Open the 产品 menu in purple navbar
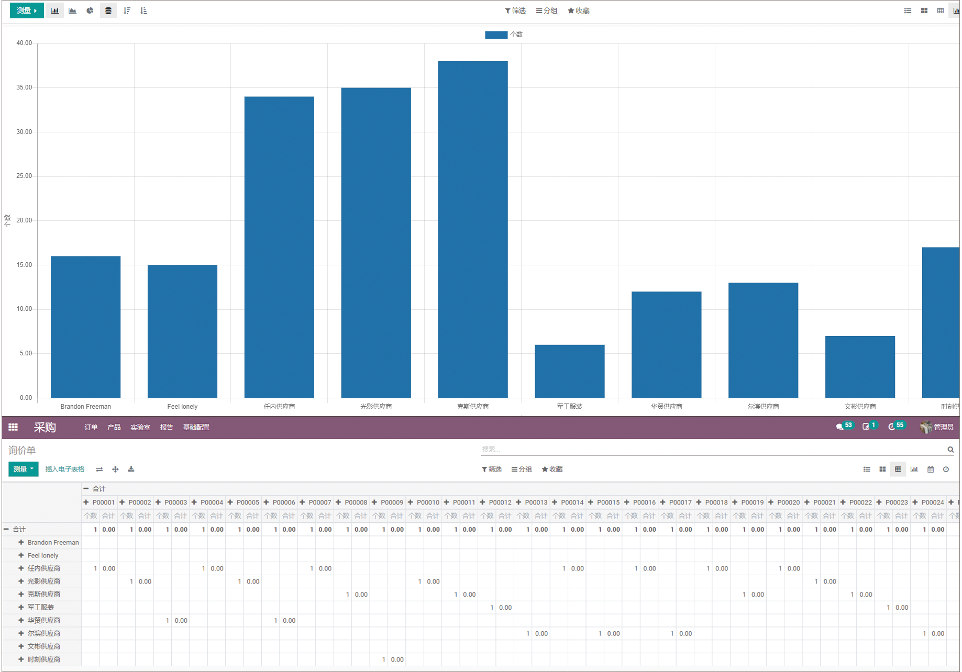The width and height of the screenshot is (962, 672). click(114, 427)
